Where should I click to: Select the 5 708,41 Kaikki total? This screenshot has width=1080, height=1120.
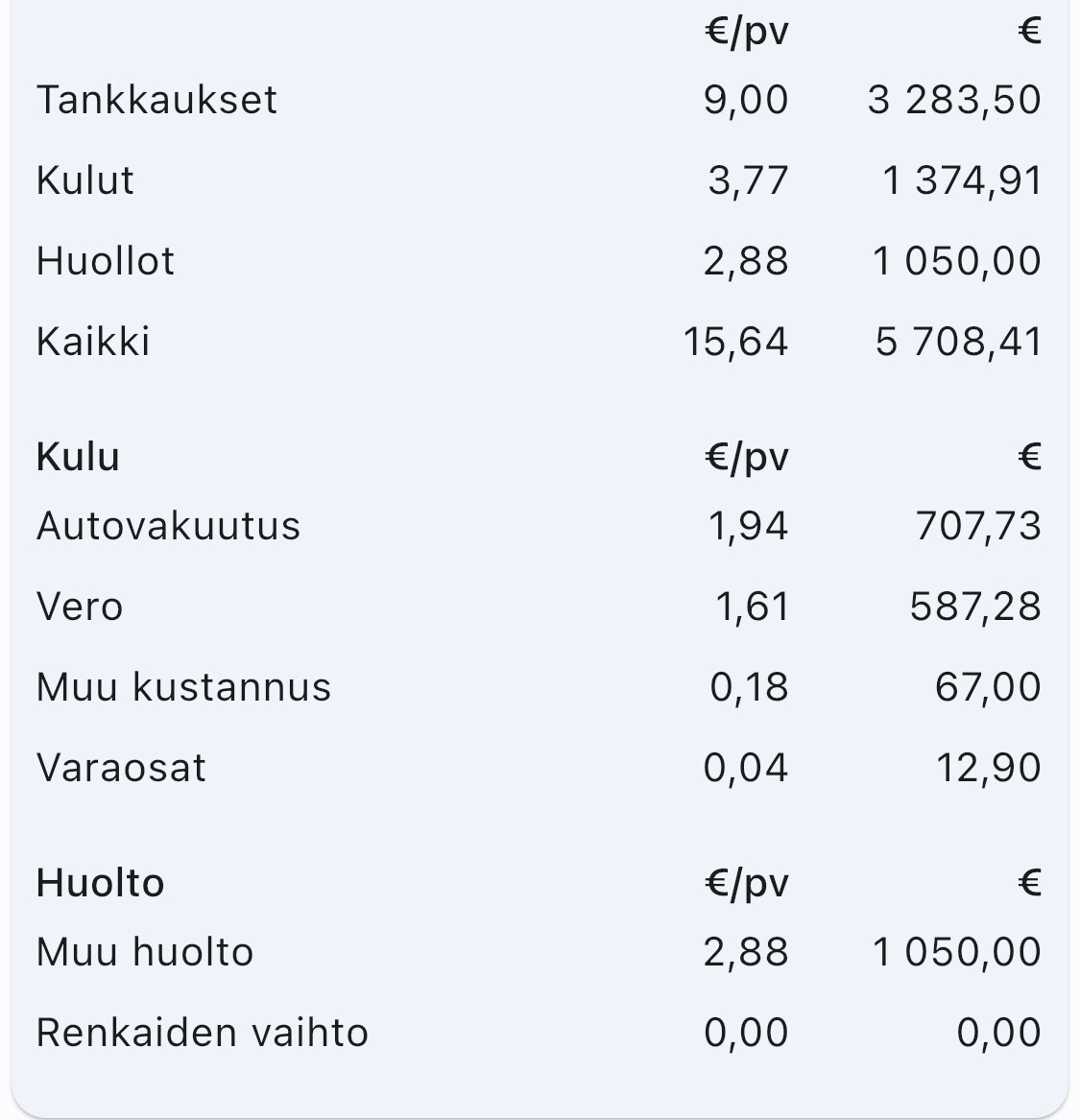coord(958,343)
